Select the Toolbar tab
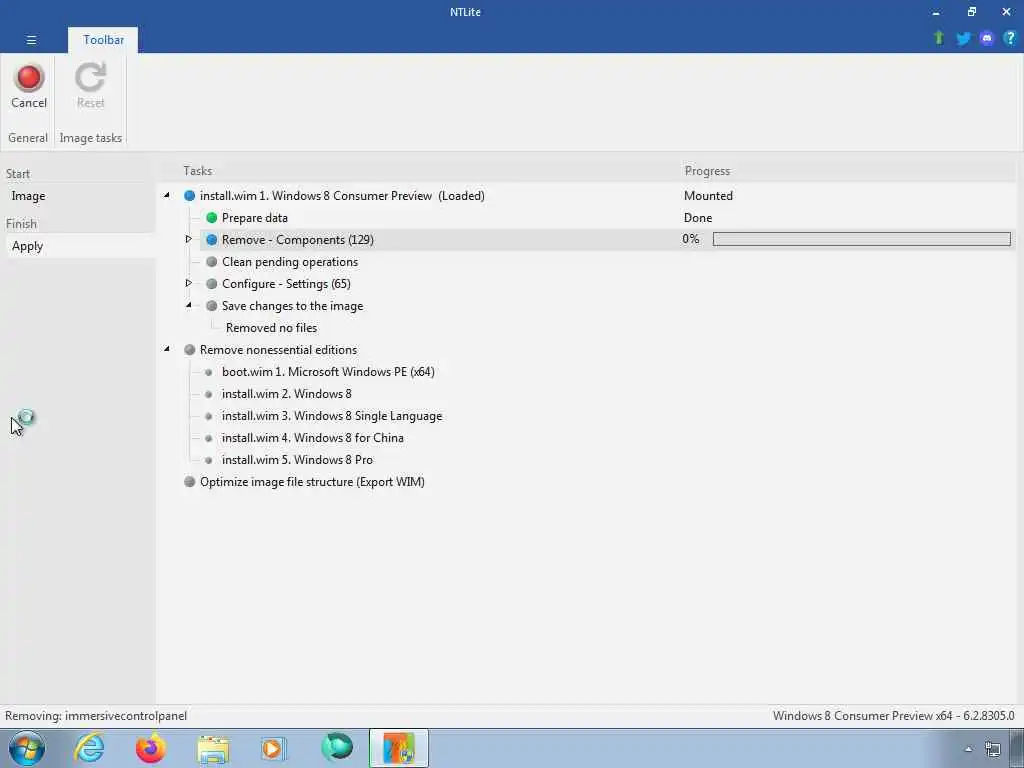The width and height of the screenshot is (1024, 768). point(103,40)
